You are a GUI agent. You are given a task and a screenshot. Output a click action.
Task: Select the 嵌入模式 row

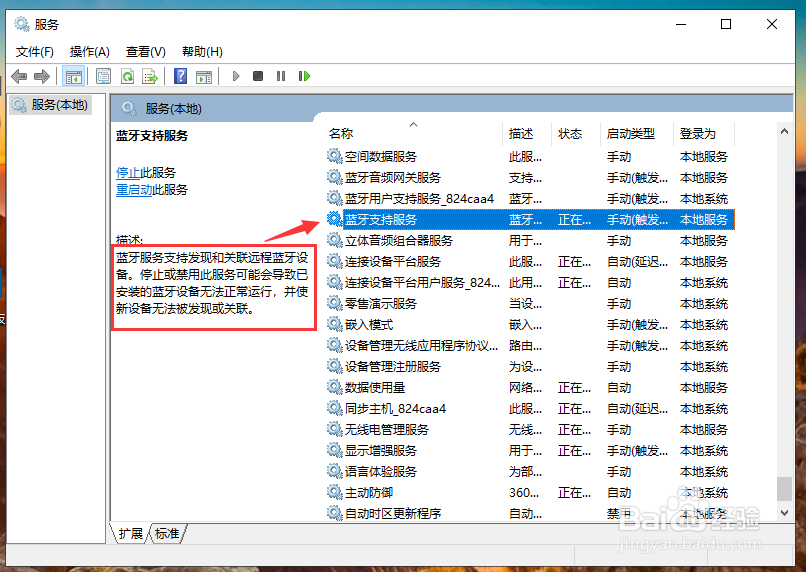point(530,325)
